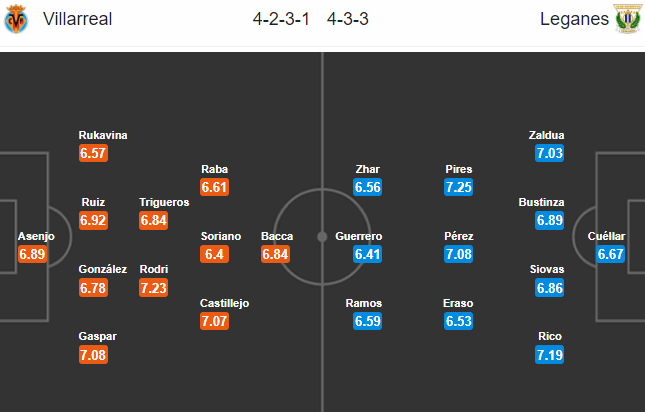Click Soriano's 6.4 rating badge
645x412 pixels.
pyautogui.click(x=215, y=254)
